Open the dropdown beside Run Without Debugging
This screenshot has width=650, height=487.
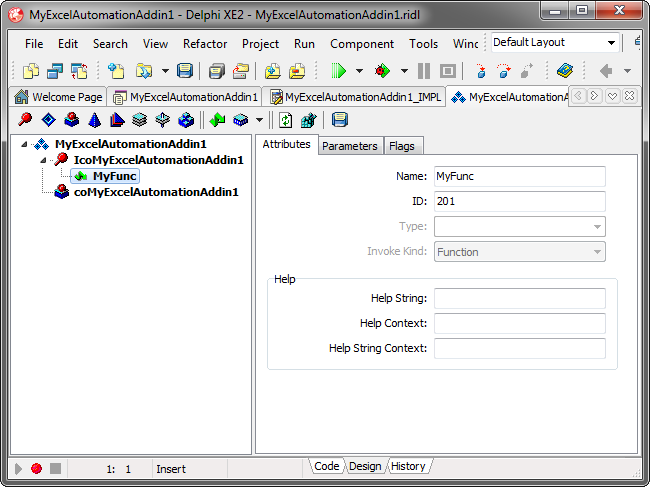tap(404, 71)
